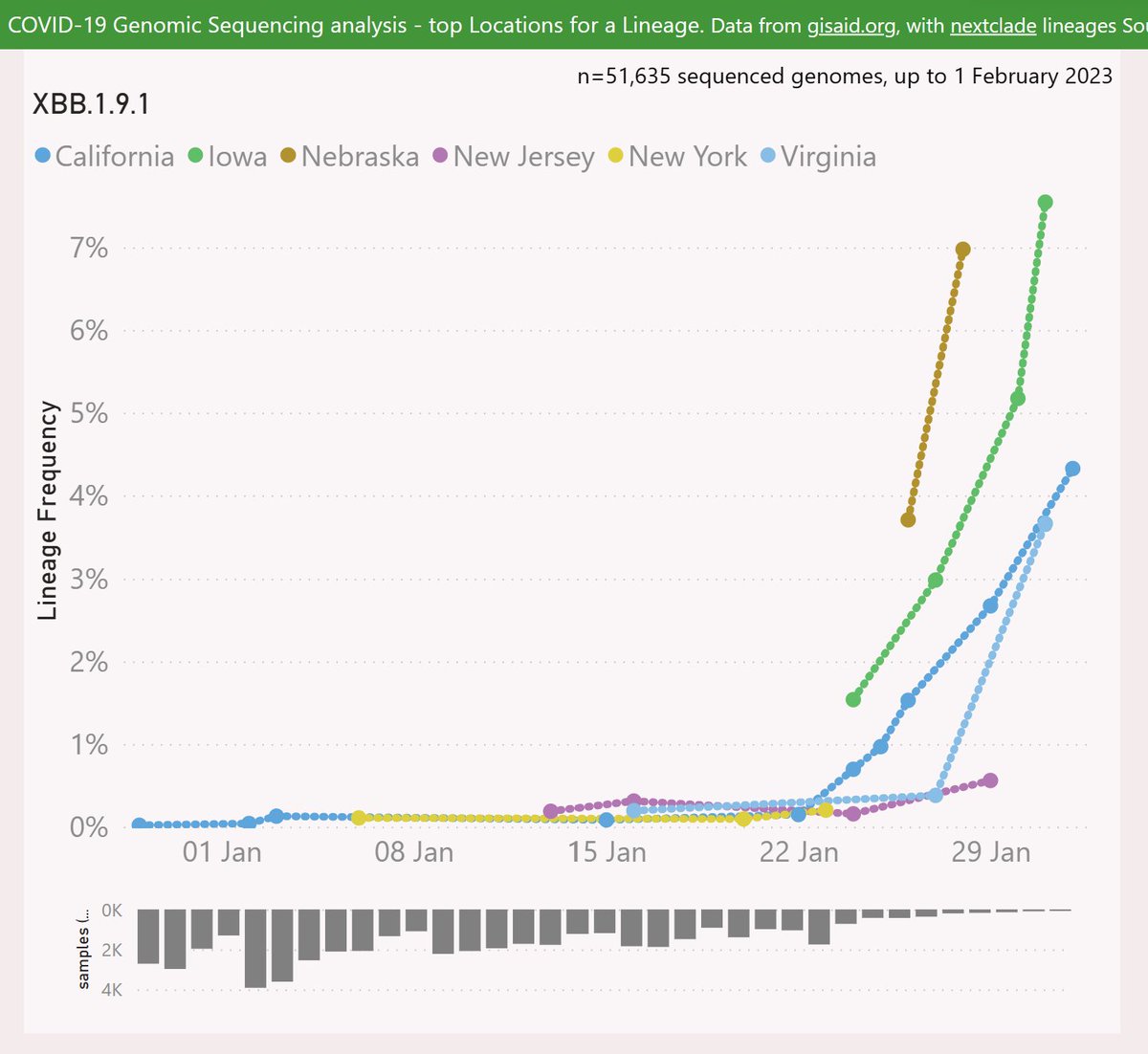Select the New Jersey legend entry

(x=515, y=156)
